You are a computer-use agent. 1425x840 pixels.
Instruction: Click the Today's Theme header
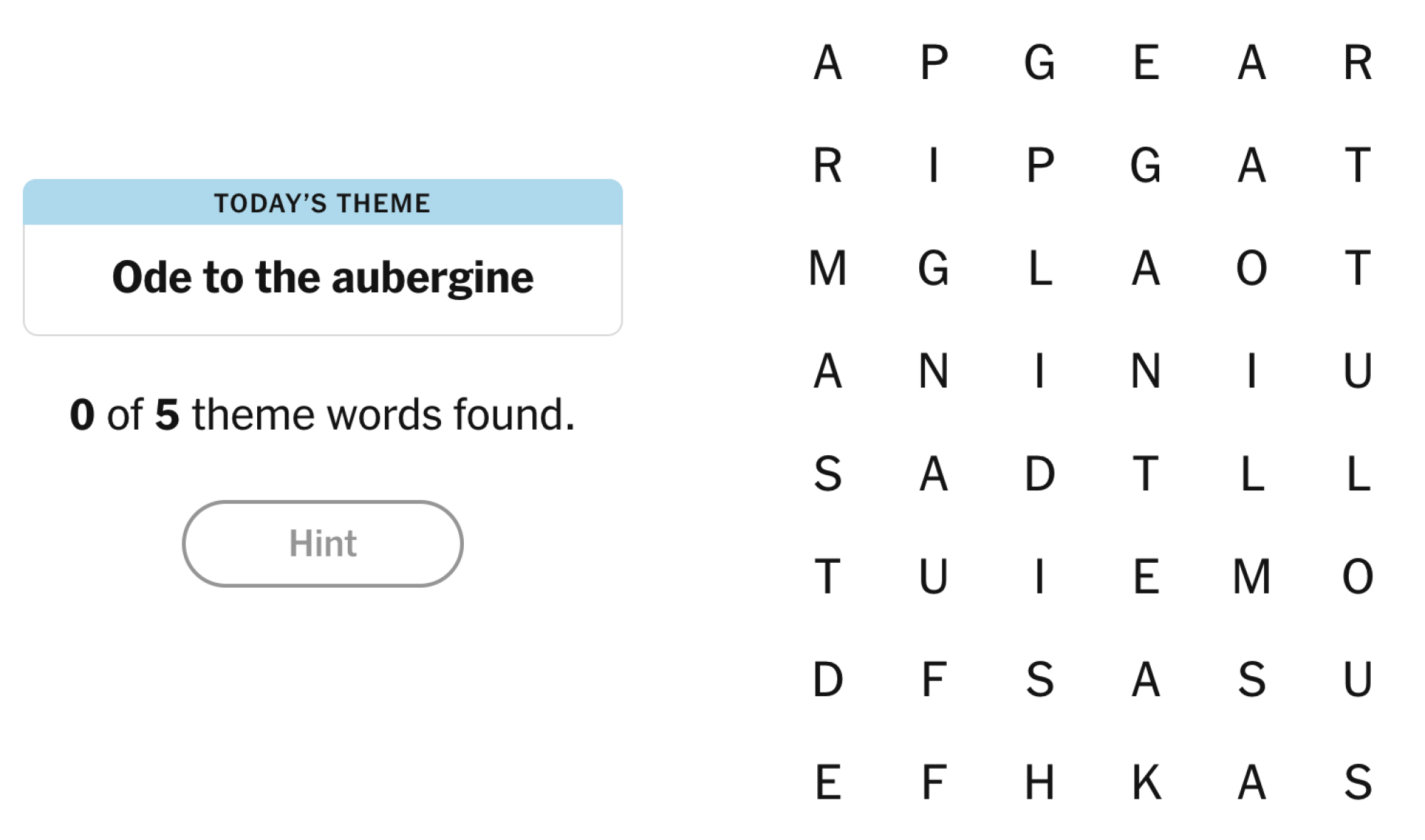[323, 203]
